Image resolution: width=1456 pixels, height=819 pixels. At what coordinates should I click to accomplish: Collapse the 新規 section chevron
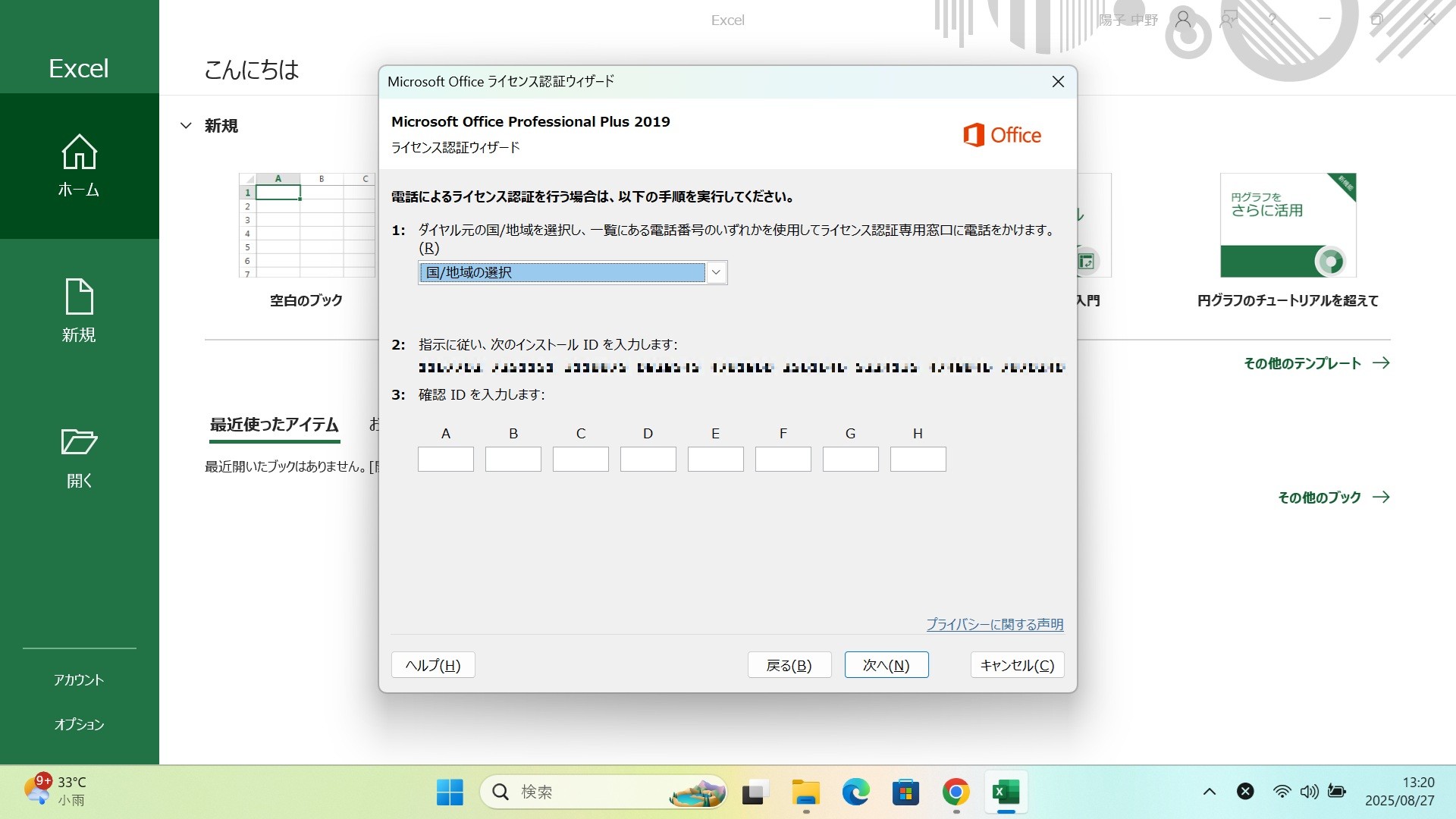point(186,126)
